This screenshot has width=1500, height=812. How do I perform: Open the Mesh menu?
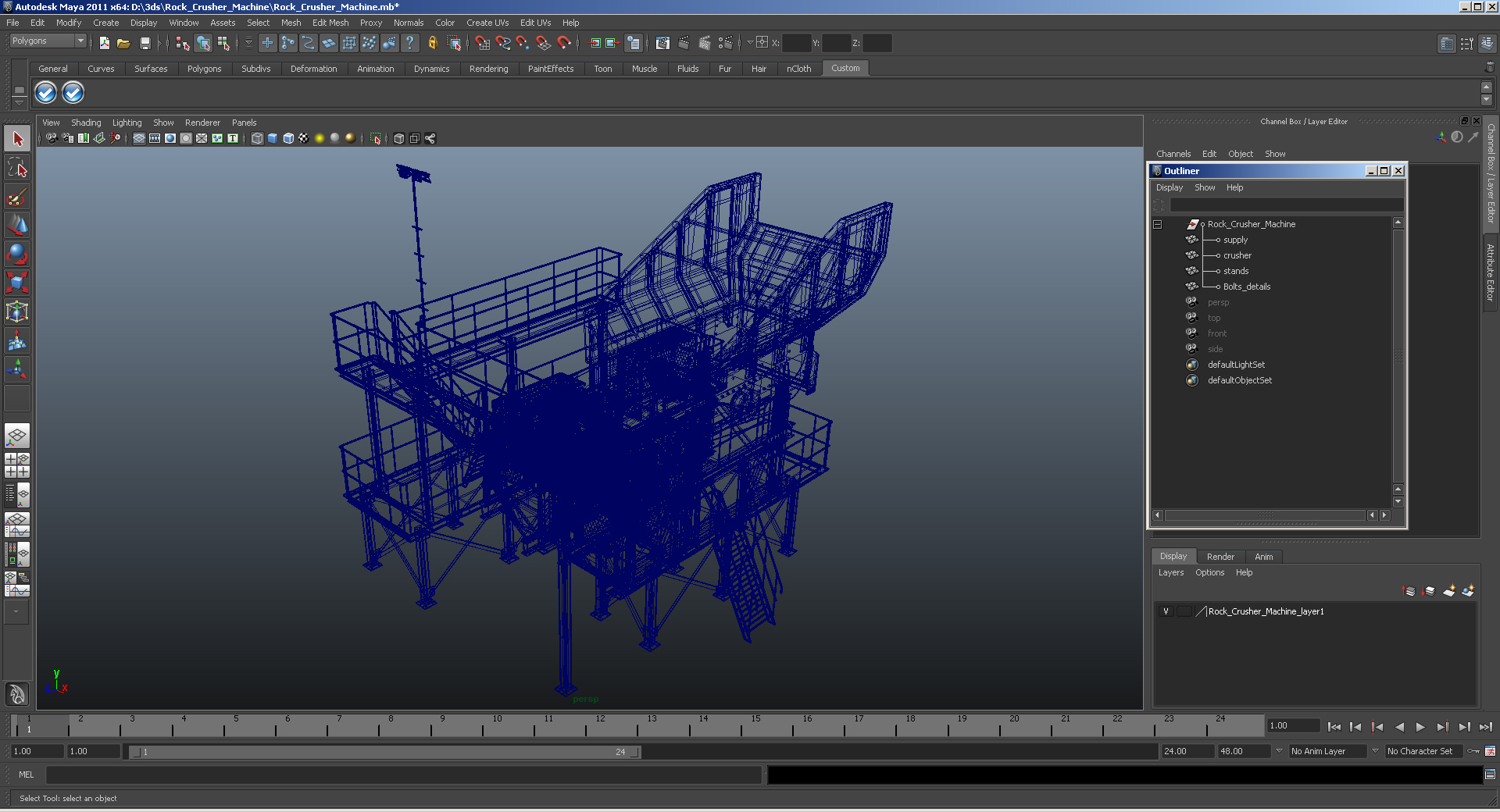291,23
